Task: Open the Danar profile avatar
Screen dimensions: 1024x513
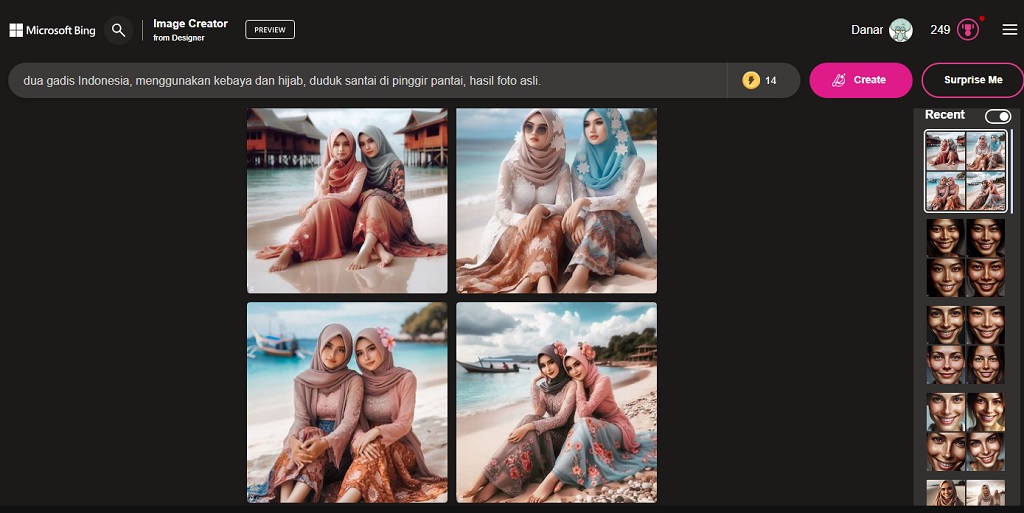Action: tap(900, 30)
